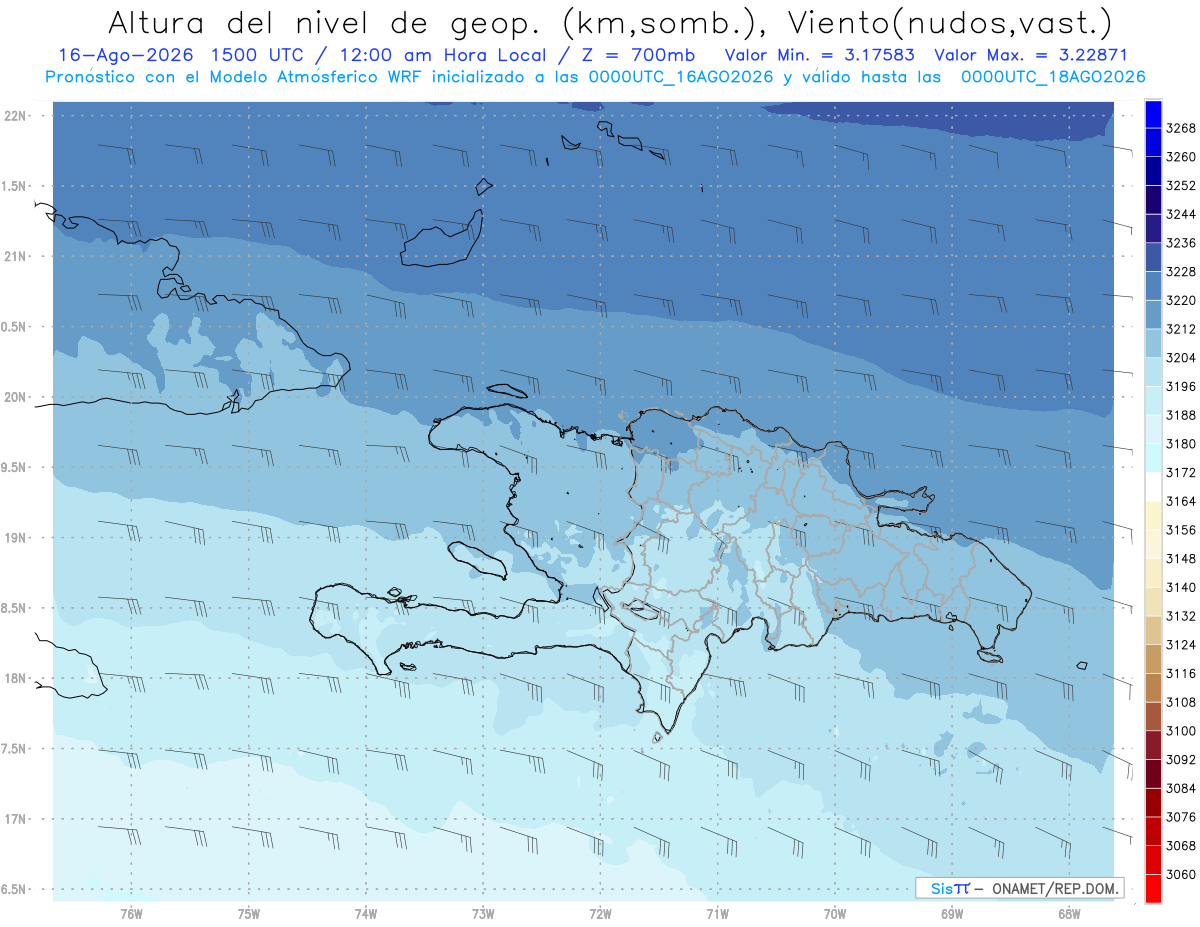Click the 20N latitude label
1200x927 pixels.
click(15, 397)
